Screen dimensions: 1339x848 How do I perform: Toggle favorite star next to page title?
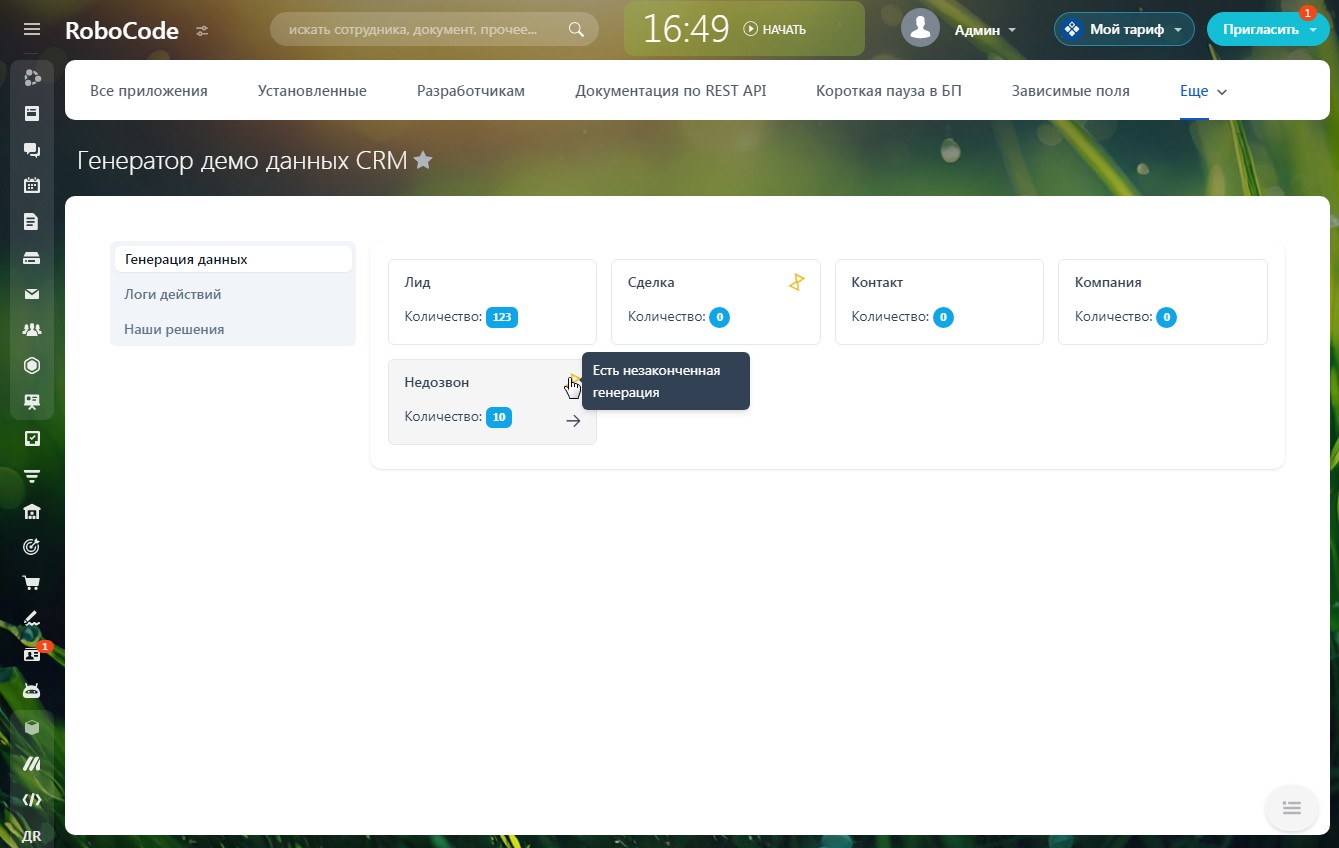423,160
